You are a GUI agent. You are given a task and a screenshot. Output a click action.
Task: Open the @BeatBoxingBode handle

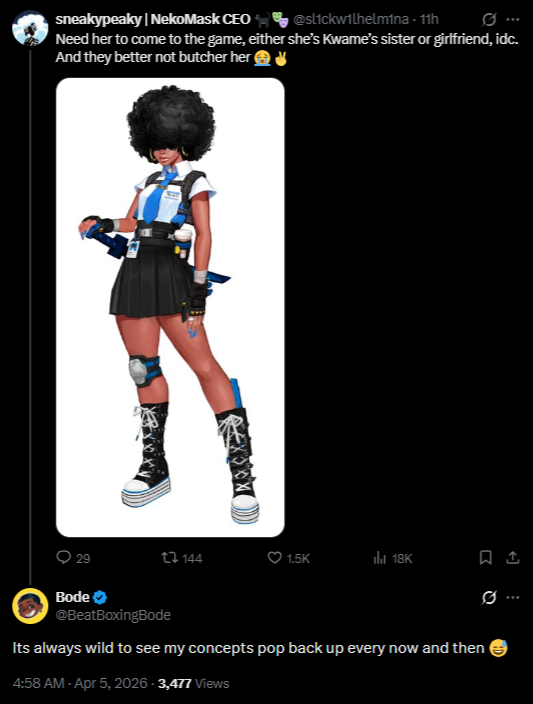(113, 615)
